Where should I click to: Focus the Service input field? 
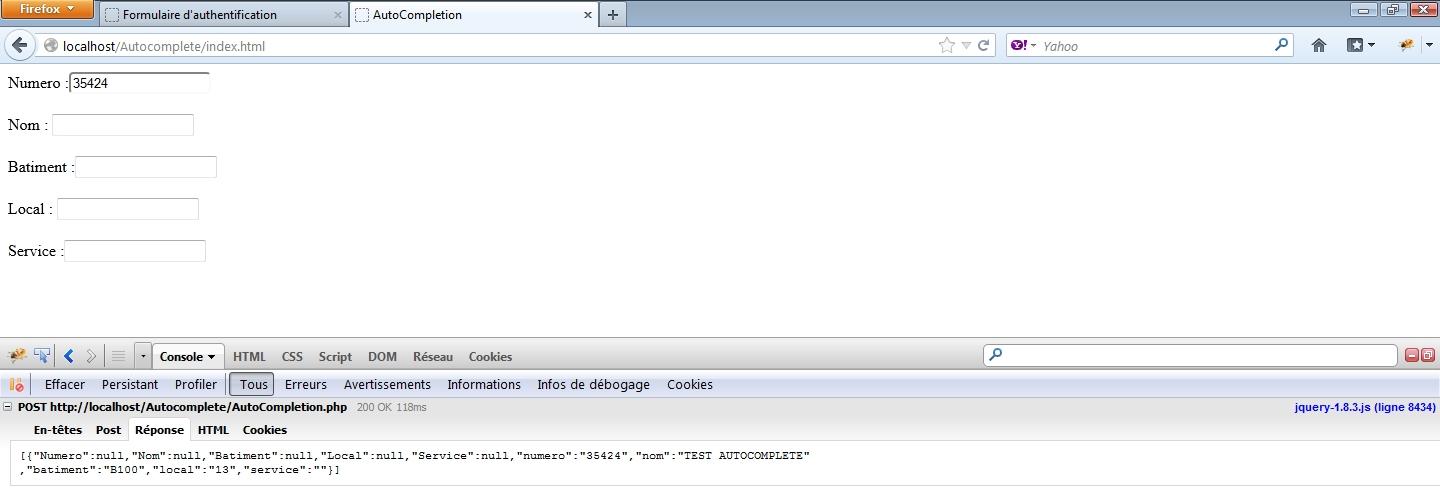(x=135, y=251)
